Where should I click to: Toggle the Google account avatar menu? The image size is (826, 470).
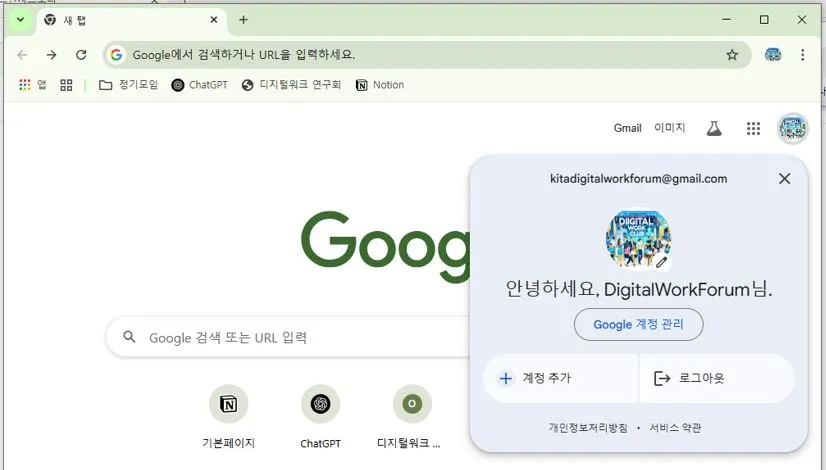792,129
